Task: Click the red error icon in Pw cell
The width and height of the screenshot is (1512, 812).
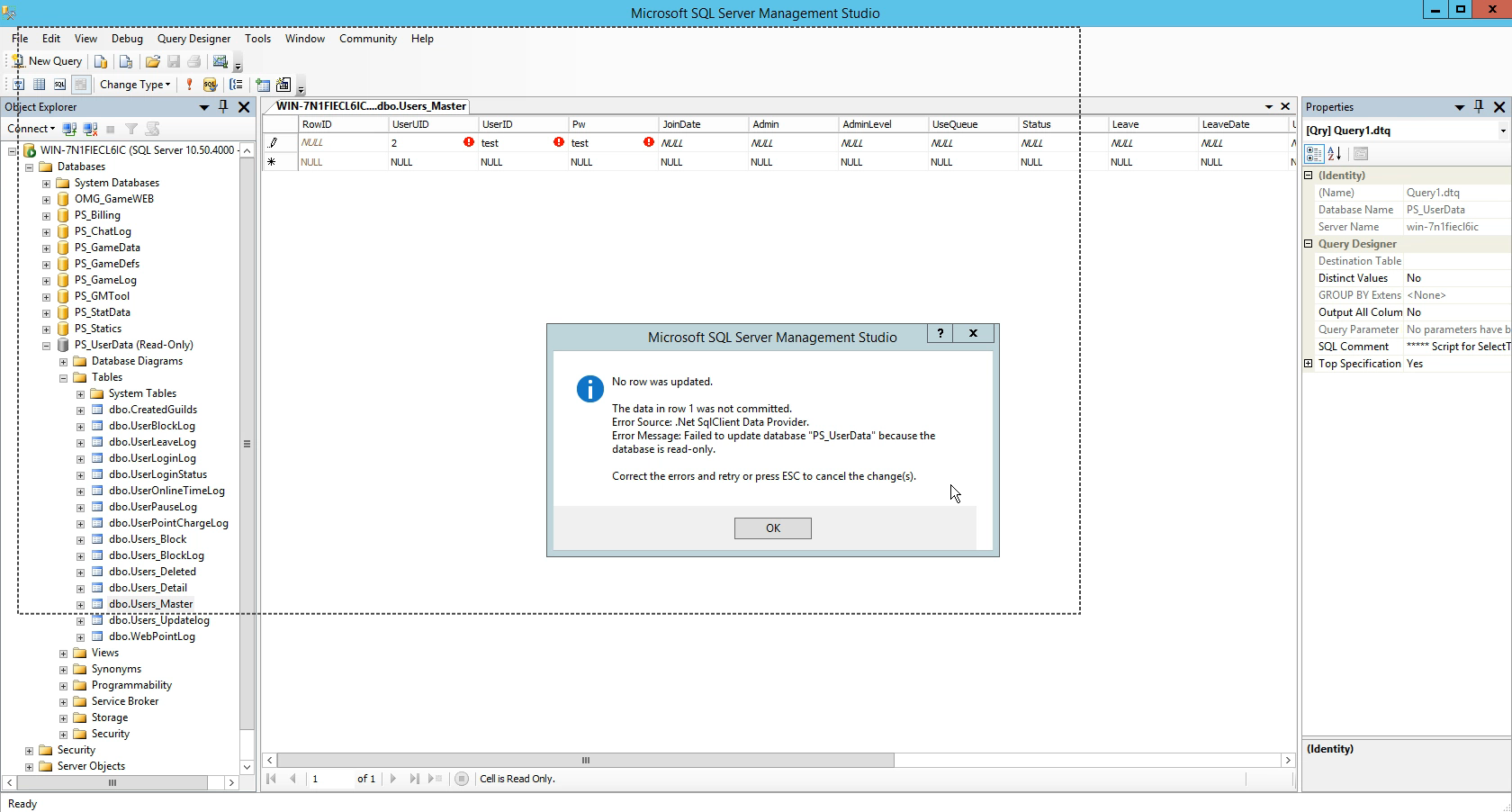Action: (649, 142)
